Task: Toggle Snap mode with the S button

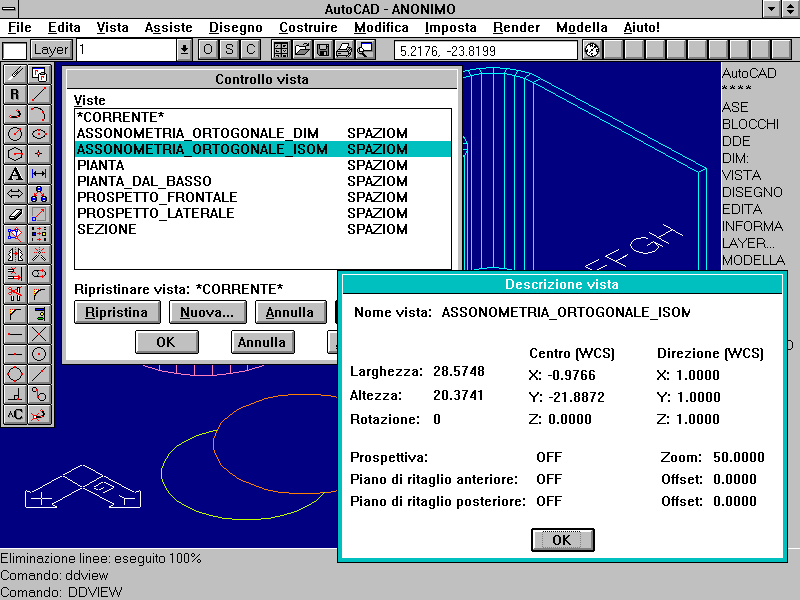Action: coord(229,50)
